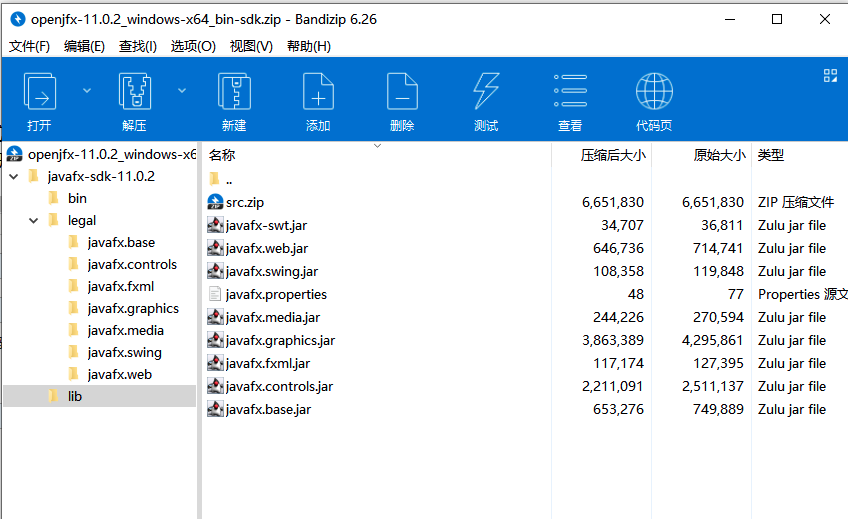The image size is (848, 519).
Task: Click the Extract (解压) toolbar icon
Action: click(135, 92)
